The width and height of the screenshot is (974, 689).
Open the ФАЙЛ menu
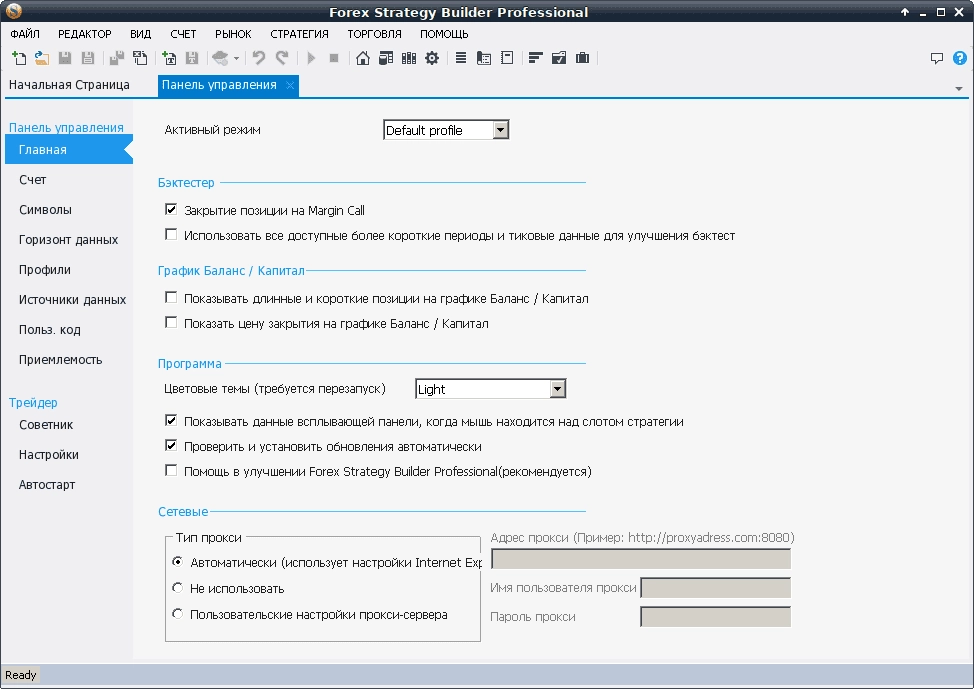click(x=25, y=34)
